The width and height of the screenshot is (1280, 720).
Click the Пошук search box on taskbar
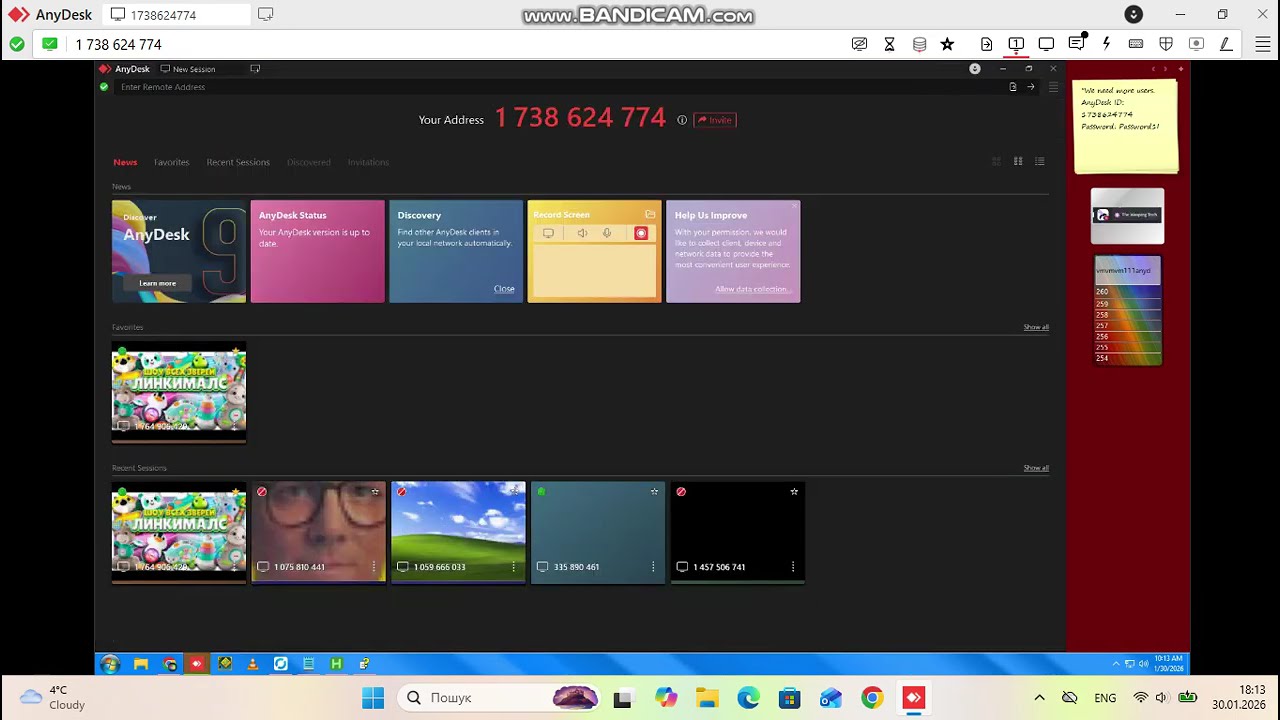[x=497, y=698]
